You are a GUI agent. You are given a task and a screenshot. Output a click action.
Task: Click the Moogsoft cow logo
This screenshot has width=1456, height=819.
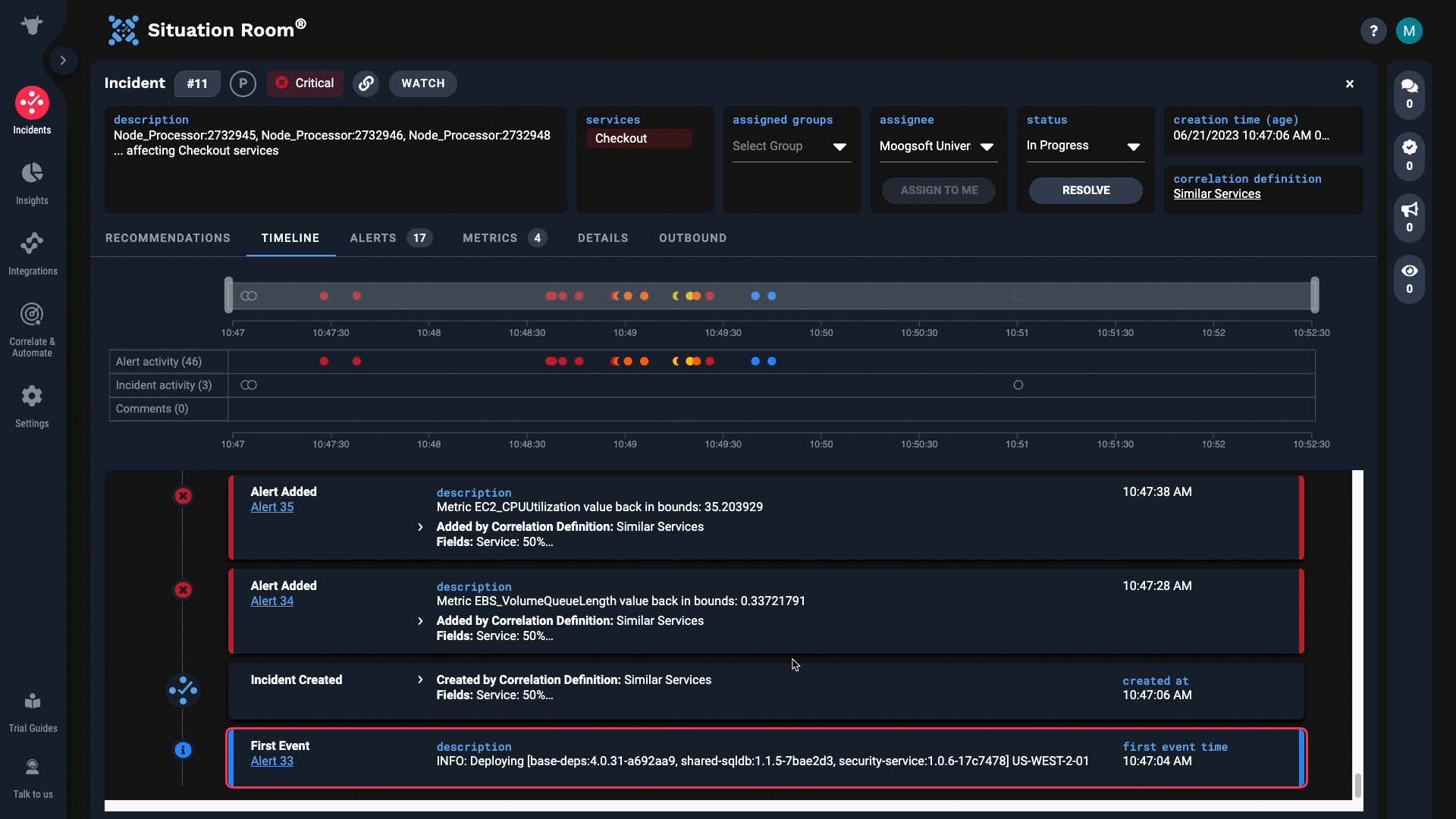tap(32, 25)
